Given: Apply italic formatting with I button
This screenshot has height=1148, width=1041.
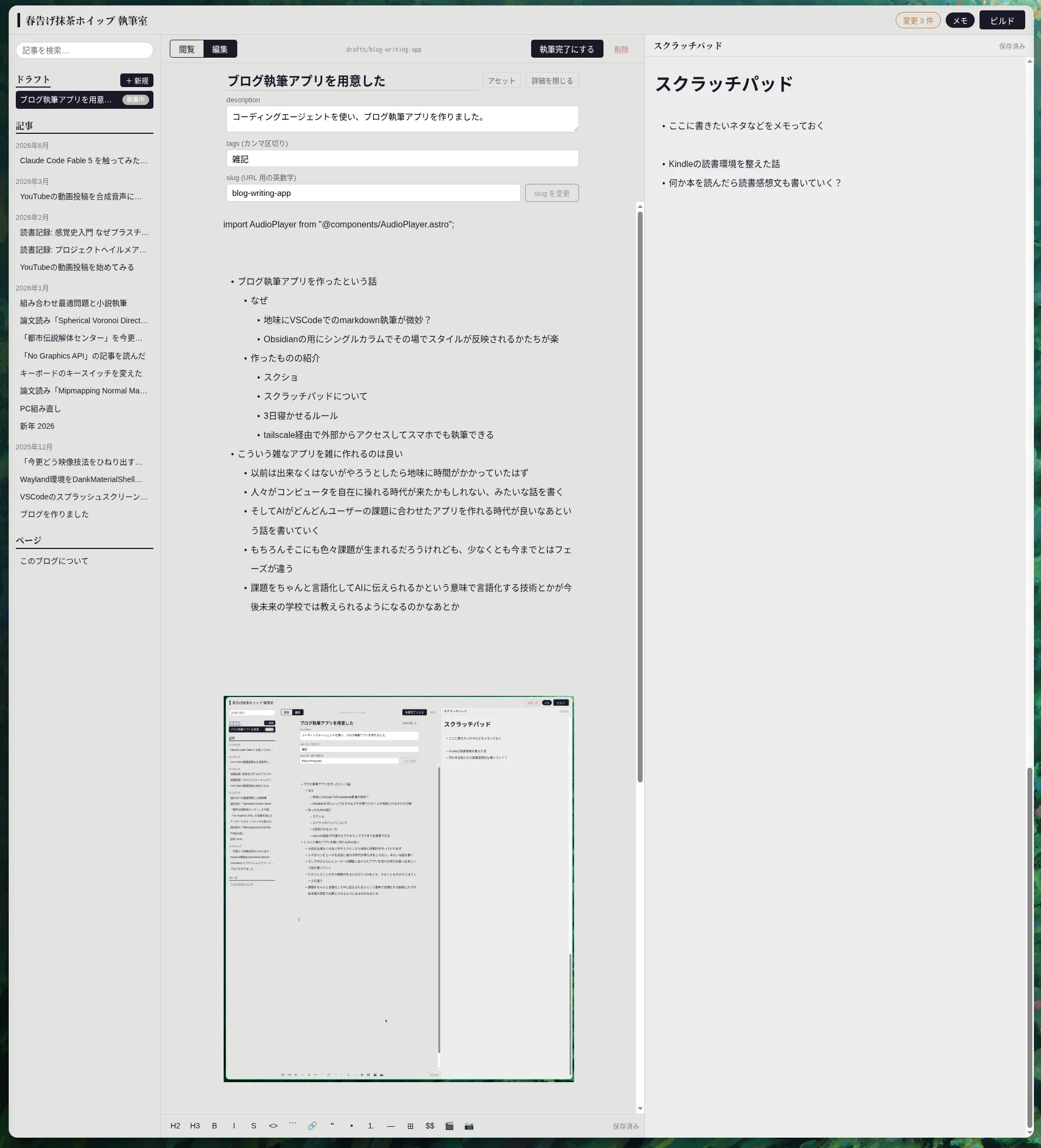Looking at the screenshot, I should point(234,1126).
